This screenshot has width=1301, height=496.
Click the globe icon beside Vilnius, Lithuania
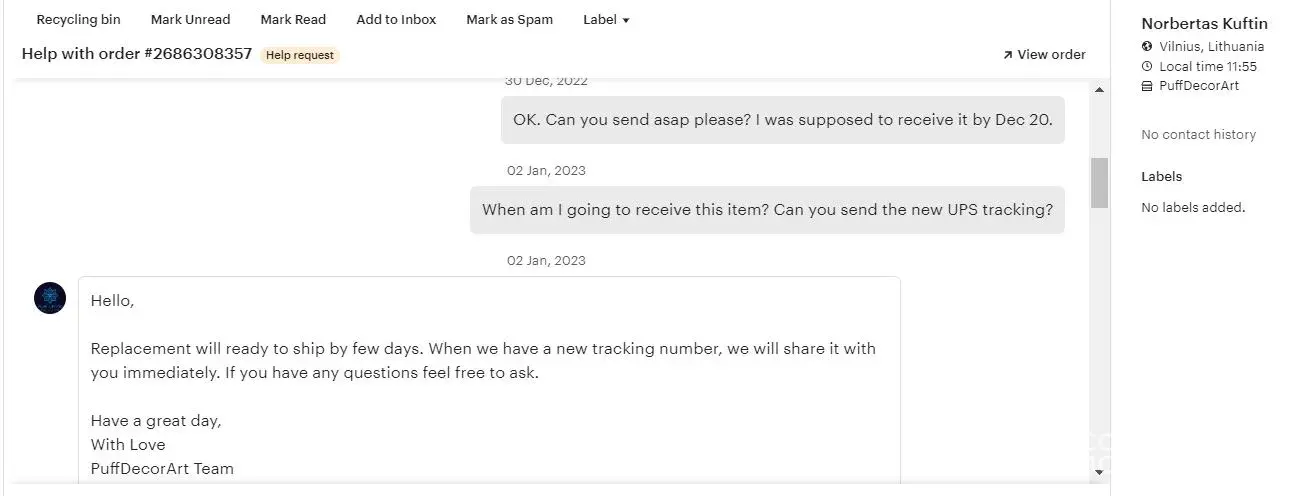coord(1147,47)
